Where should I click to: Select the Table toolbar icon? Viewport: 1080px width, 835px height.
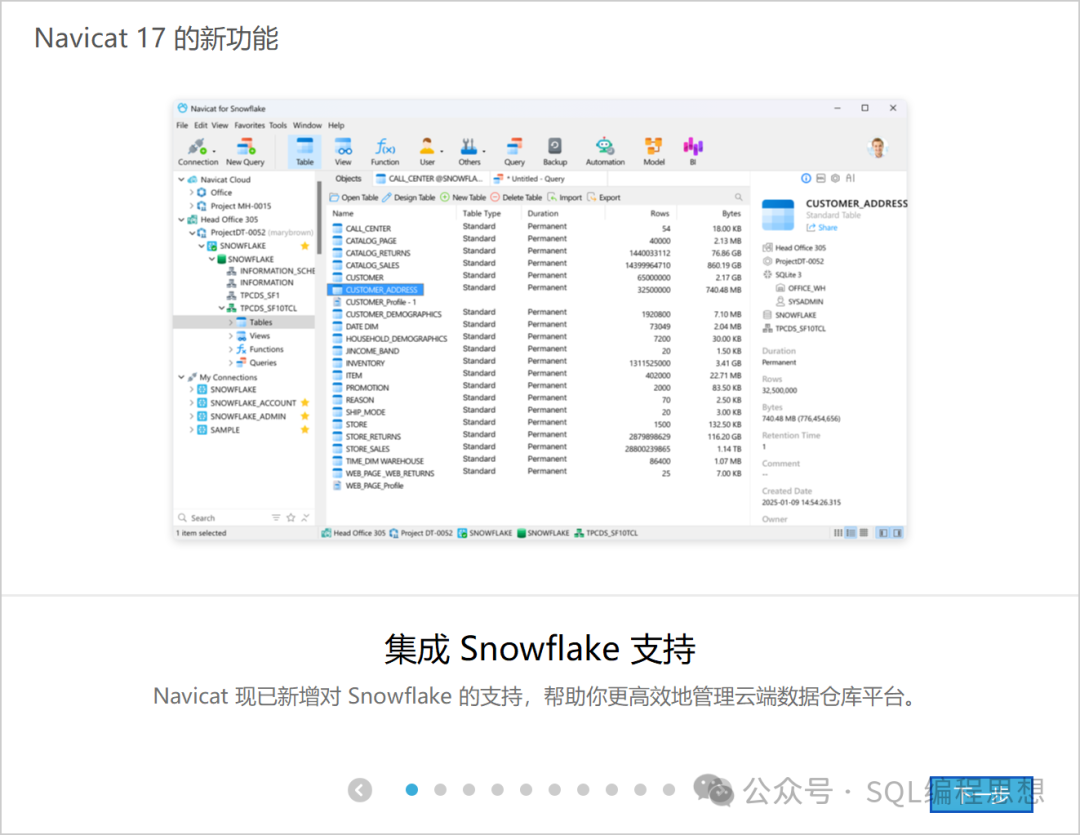304,152
